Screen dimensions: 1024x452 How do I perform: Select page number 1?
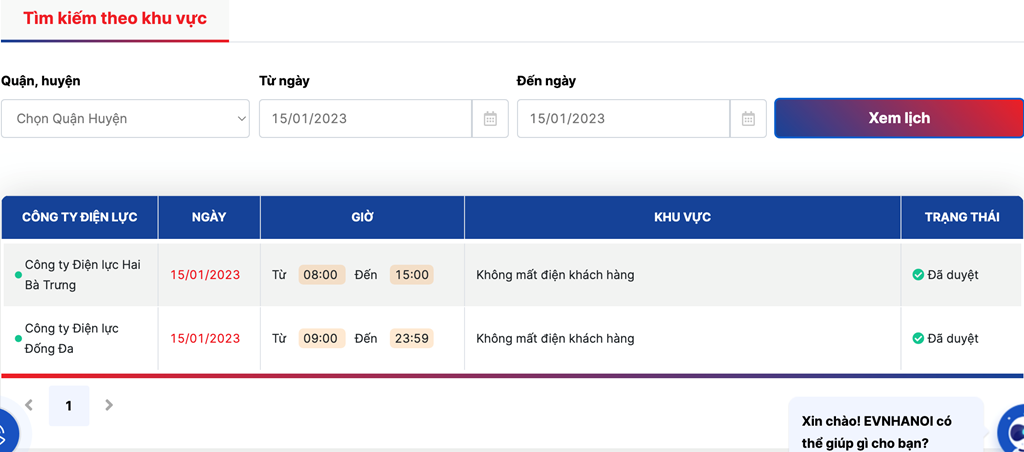[69, 406]
